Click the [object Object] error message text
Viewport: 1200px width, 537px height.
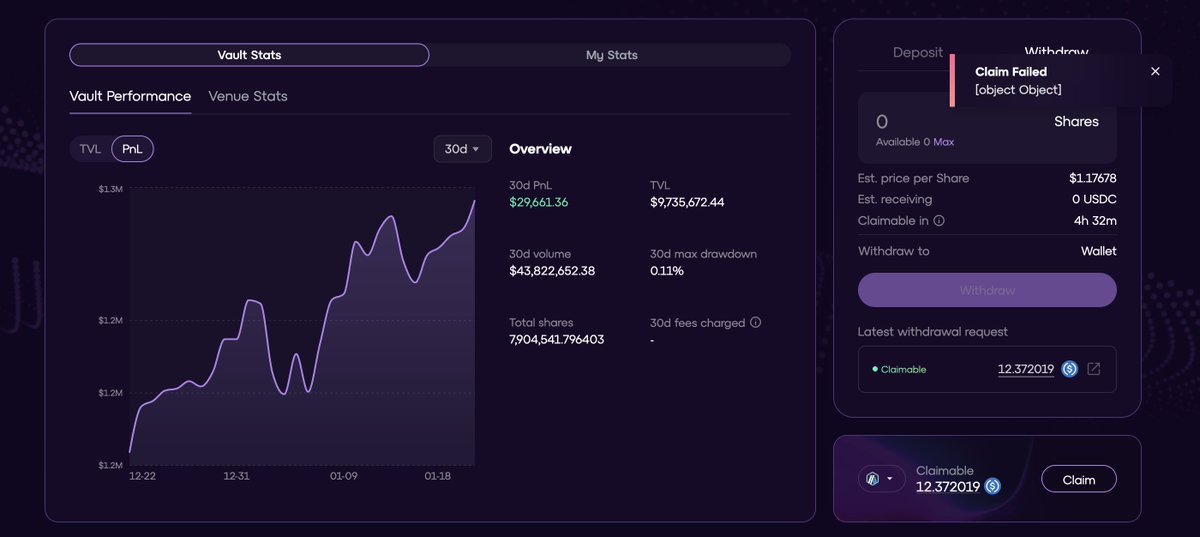pos(1018,90)
